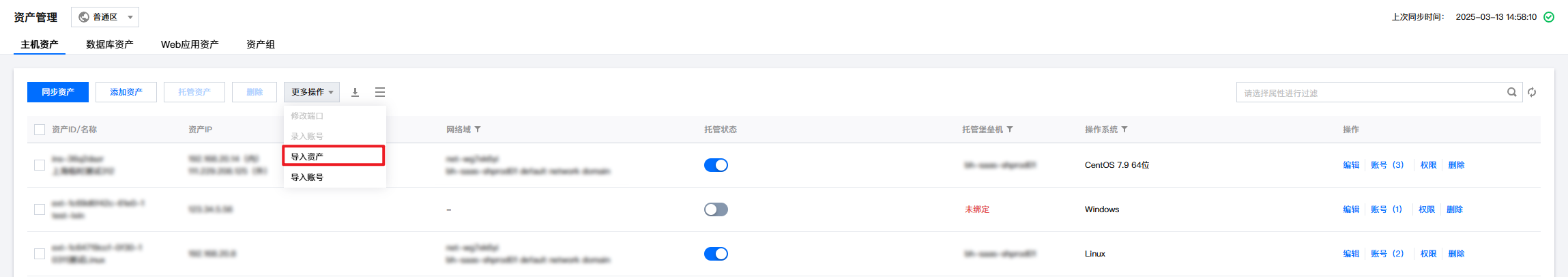
Task: Open the 普通区 region dropdown
Action: click(x=105, y=17)
